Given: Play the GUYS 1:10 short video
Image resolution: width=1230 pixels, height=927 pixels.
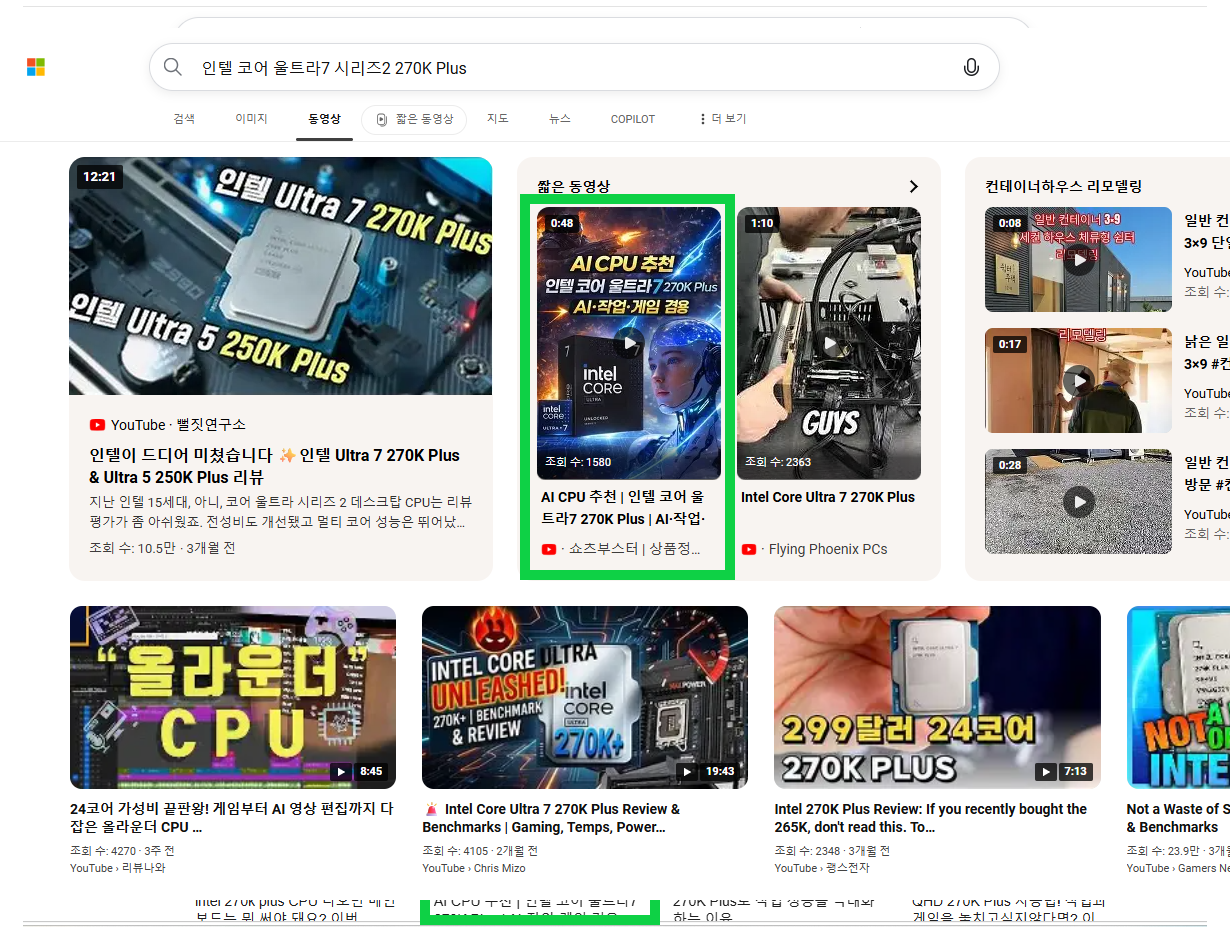Looking at the screenshot, I should click(x=829, y=343).
